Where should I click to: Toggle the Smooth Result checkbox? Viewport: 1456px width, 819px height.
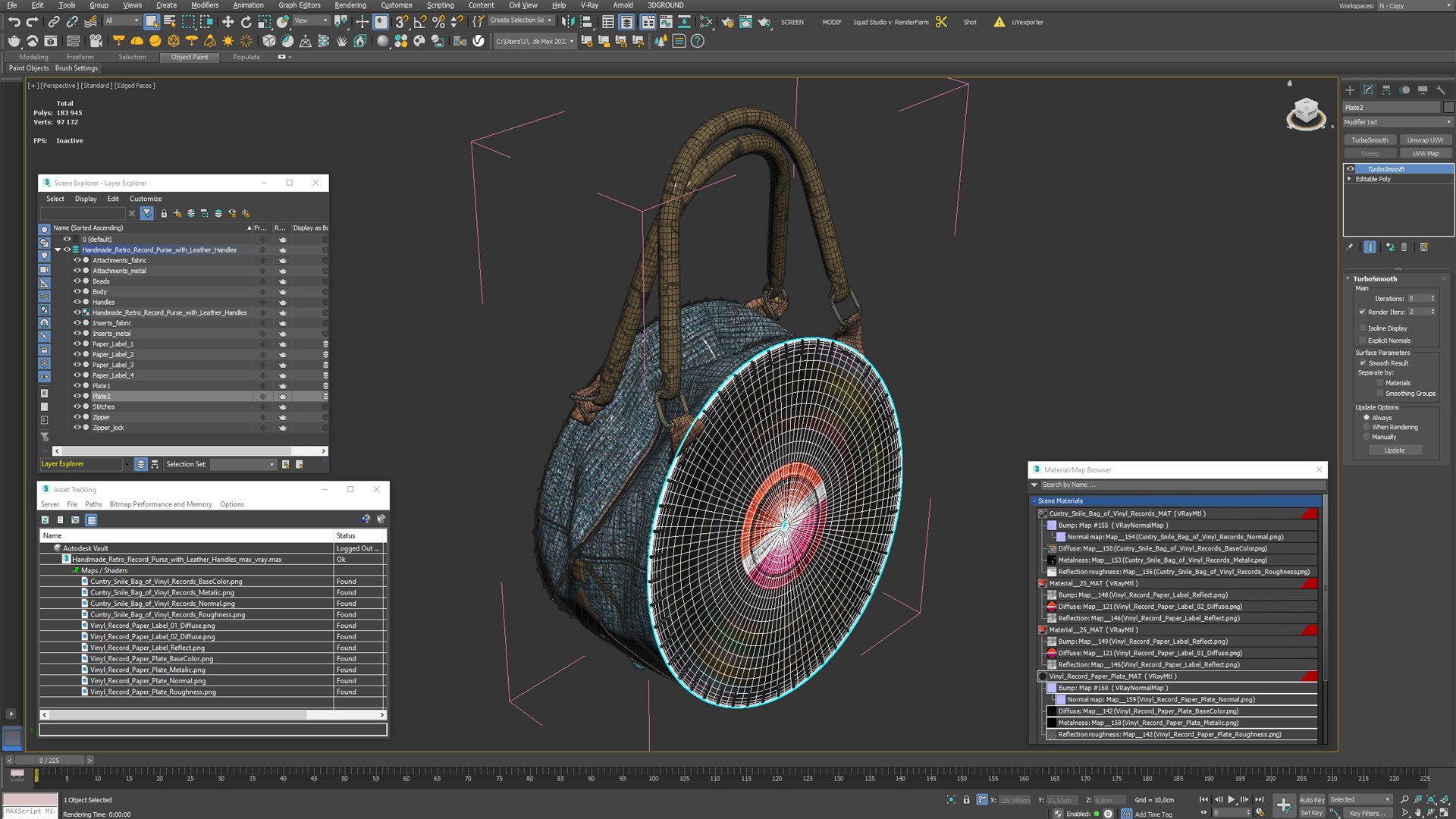pos(1363,363)
